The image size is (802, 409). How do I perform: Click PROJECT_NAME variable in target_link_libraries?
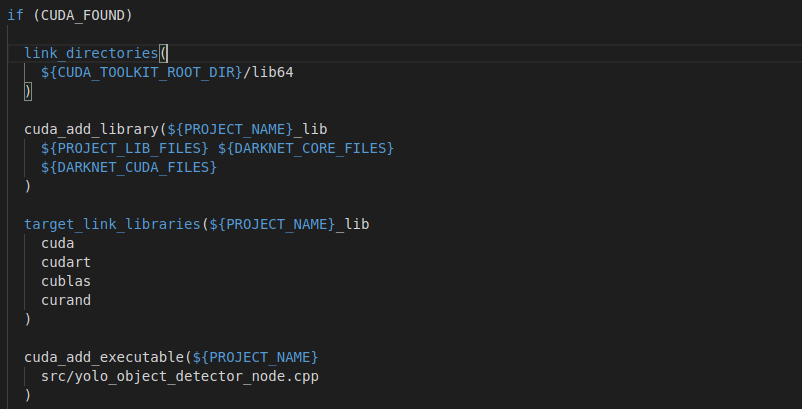(272, 224)
